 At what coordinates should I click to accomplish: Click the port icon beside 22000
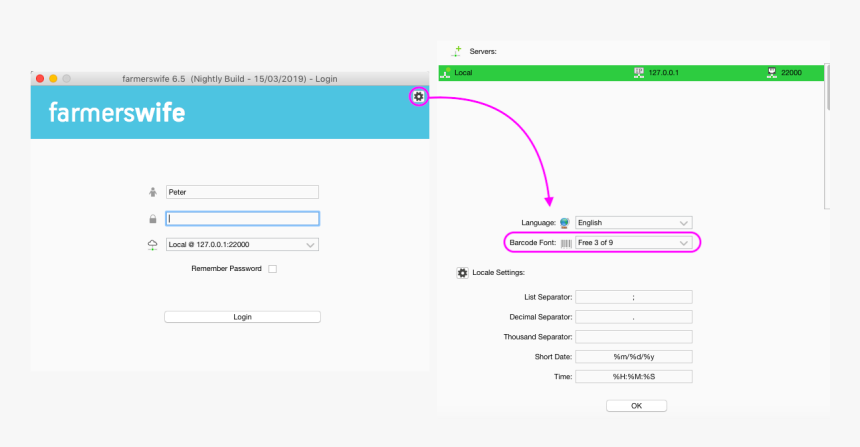tap(772, 72)
